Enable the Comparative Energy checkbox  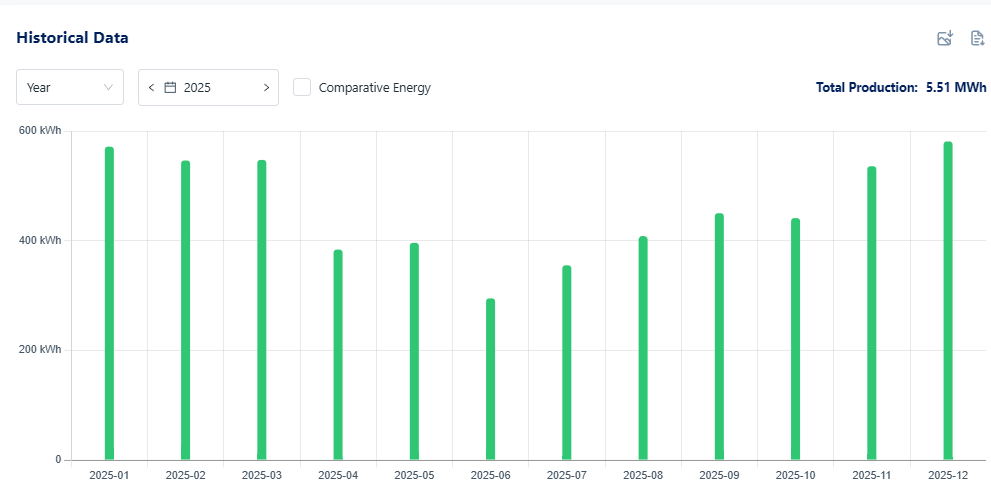tap(302, 87)
